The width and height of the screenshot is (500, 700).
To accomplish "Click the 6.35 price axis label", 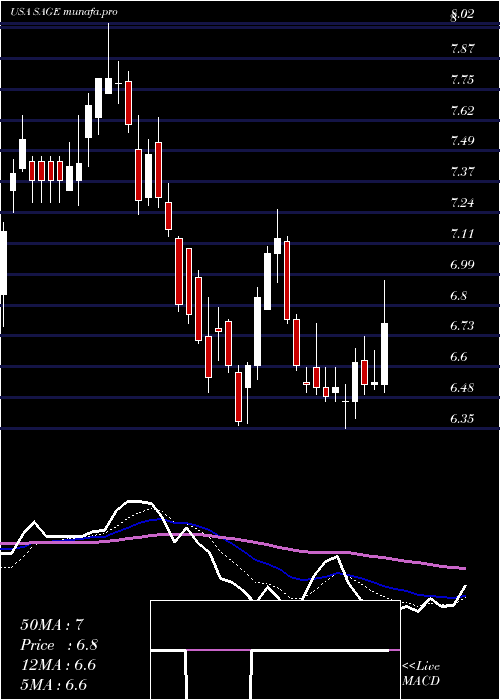I will 462,418.
